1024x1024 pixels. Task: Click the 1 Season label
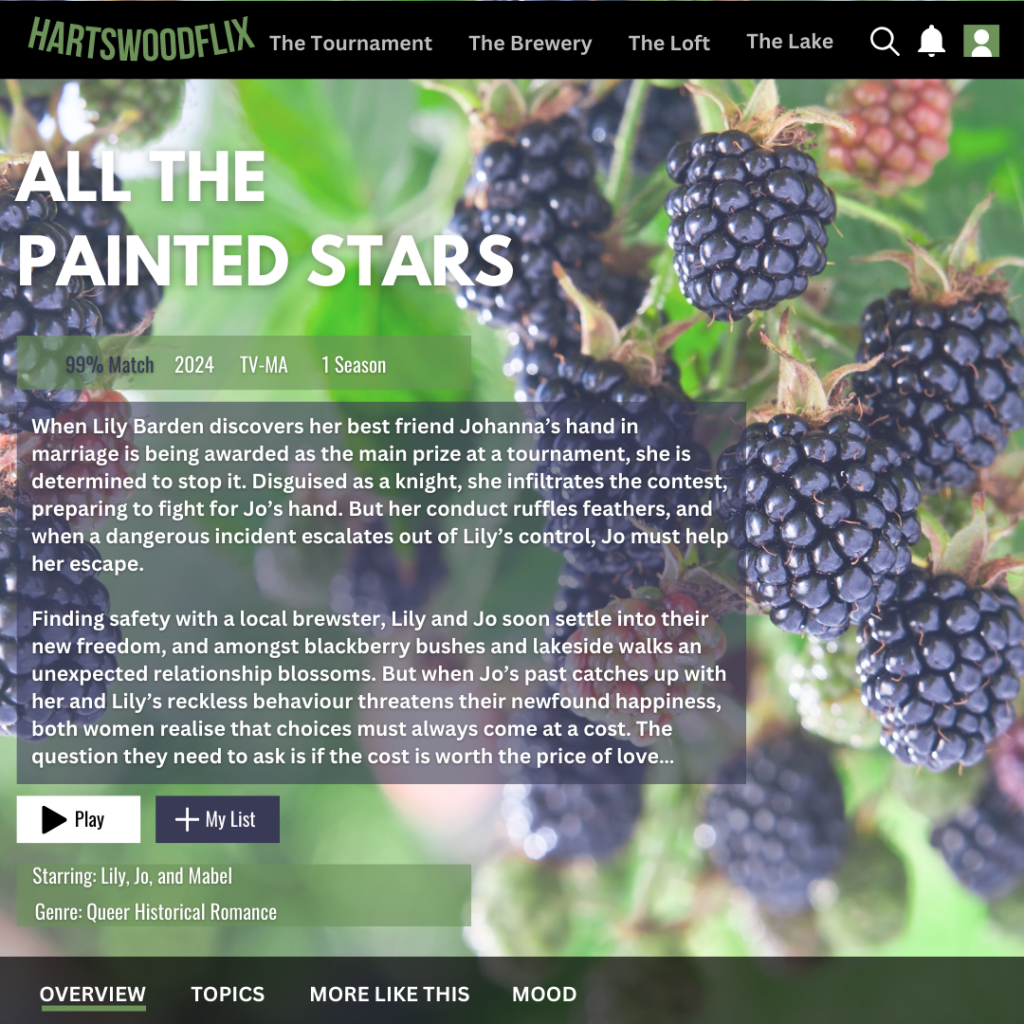pos(353,364)
